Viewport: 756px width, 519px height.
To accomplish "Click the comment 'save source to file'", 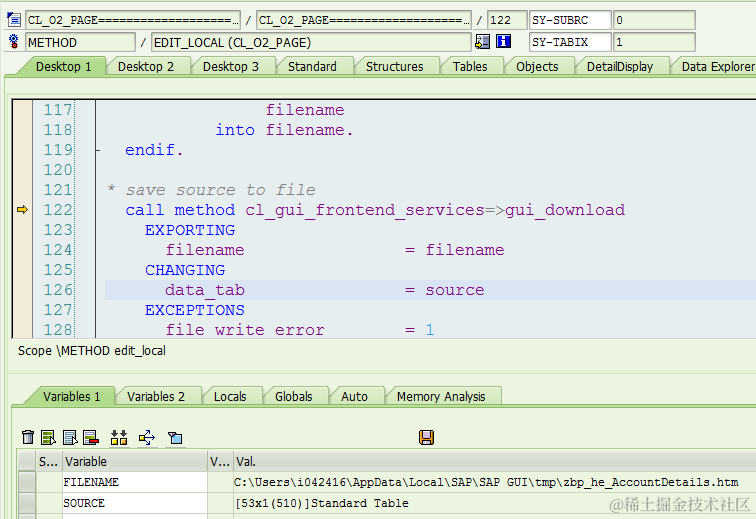I will click(x=221, y=190).
